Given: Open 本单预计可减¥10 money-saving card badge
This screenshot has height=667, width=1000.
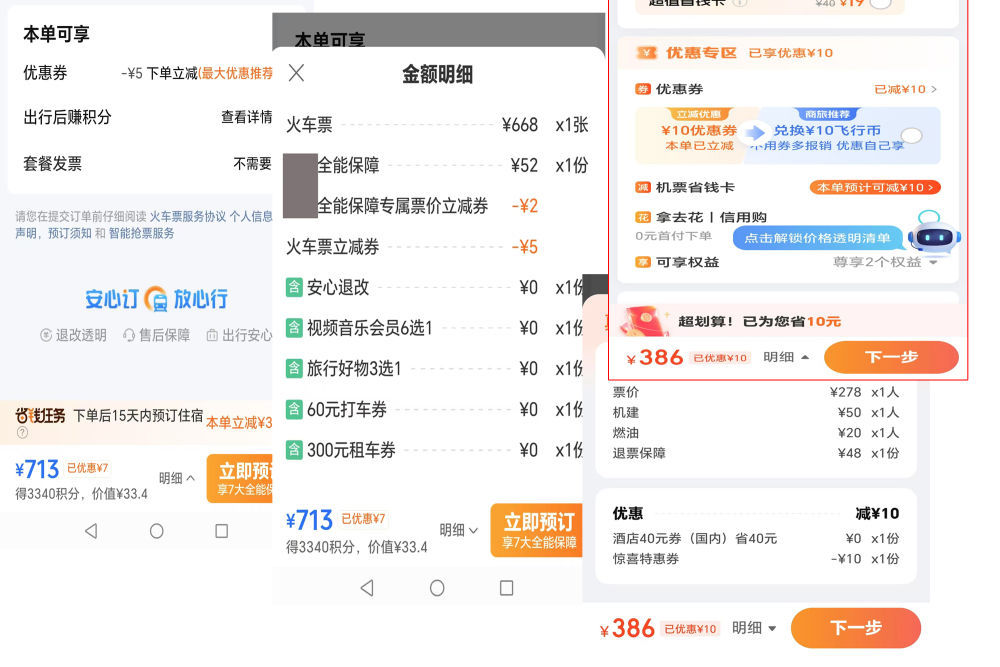Looking at the screenshot, I should 875,187.
